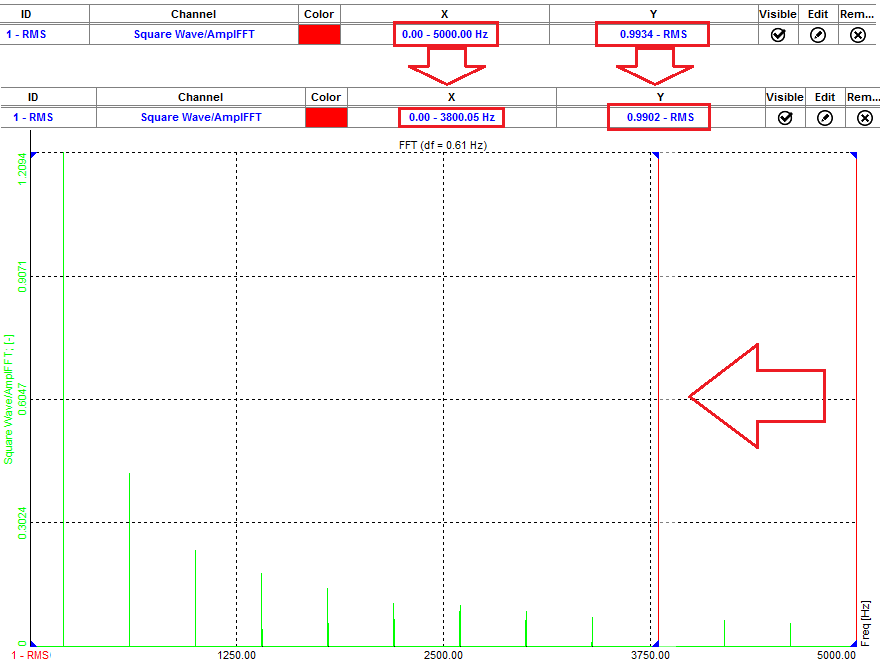
Task: Select Square Wave/AmplFFT channel in the lower table
Action: (x=201, y=117)
